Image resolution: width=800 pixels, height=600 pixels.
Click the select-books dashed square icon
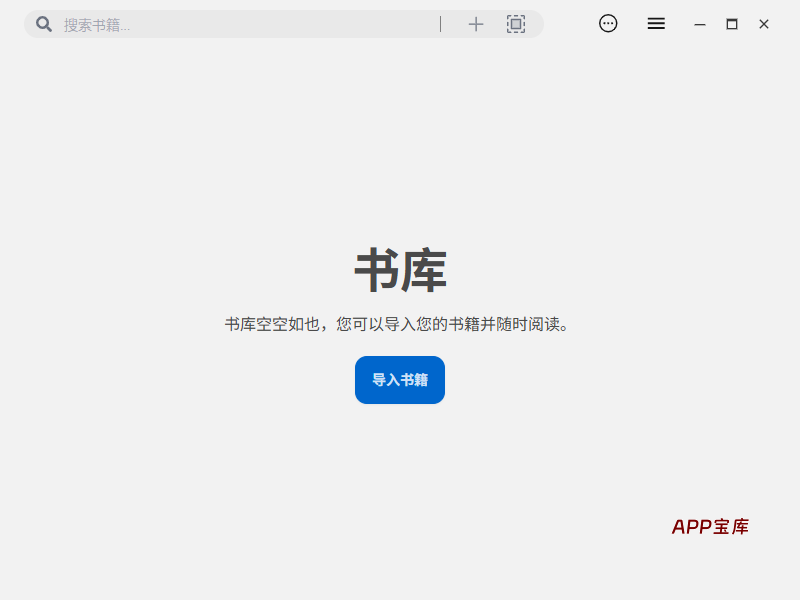click(x=516, y=24)
